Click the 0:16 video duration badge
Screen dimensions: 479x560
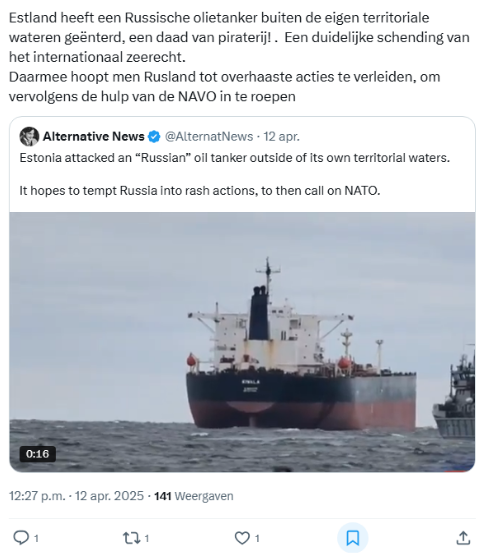pos(38,454)
